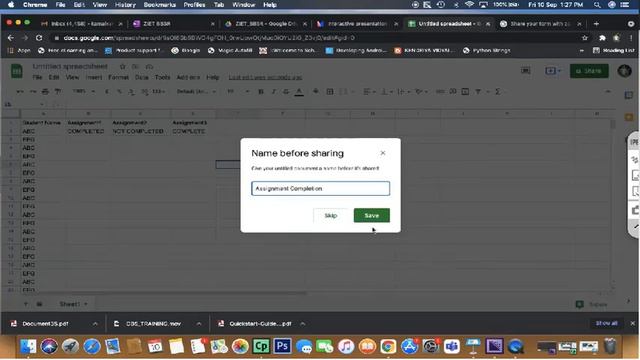
Task: Open the font size dropdown
Action: [x=238, y=91]
